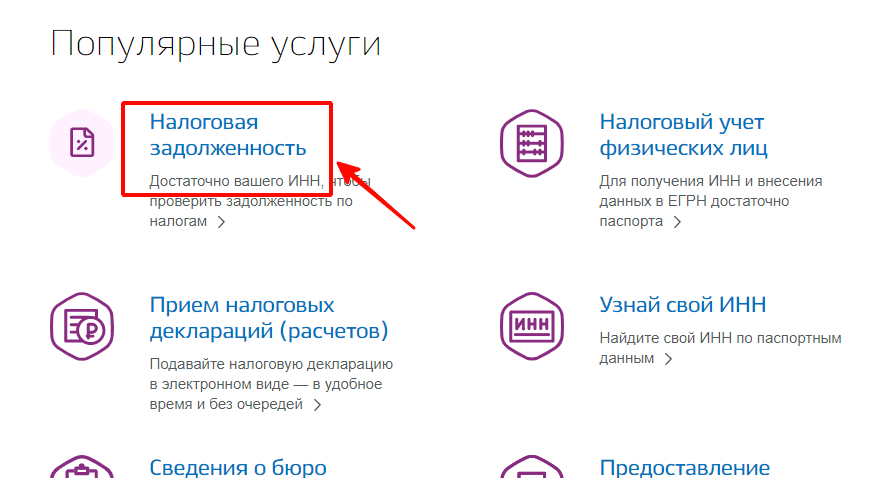Click the tax debt document-percent icon
This screenshot has width=869, height=478.
(x=82, y=143)
